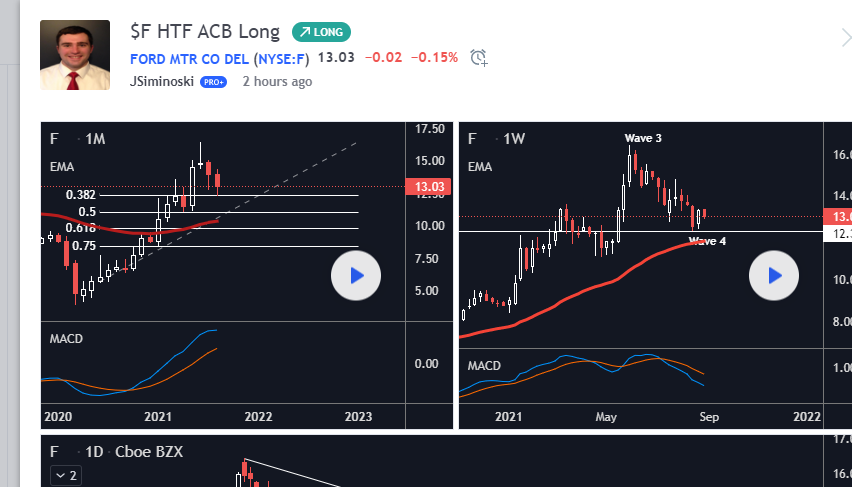The image size is (852, 487).
Task: Click the 'Wave 4' annotation on weekly chart
Action: point(708,241)
